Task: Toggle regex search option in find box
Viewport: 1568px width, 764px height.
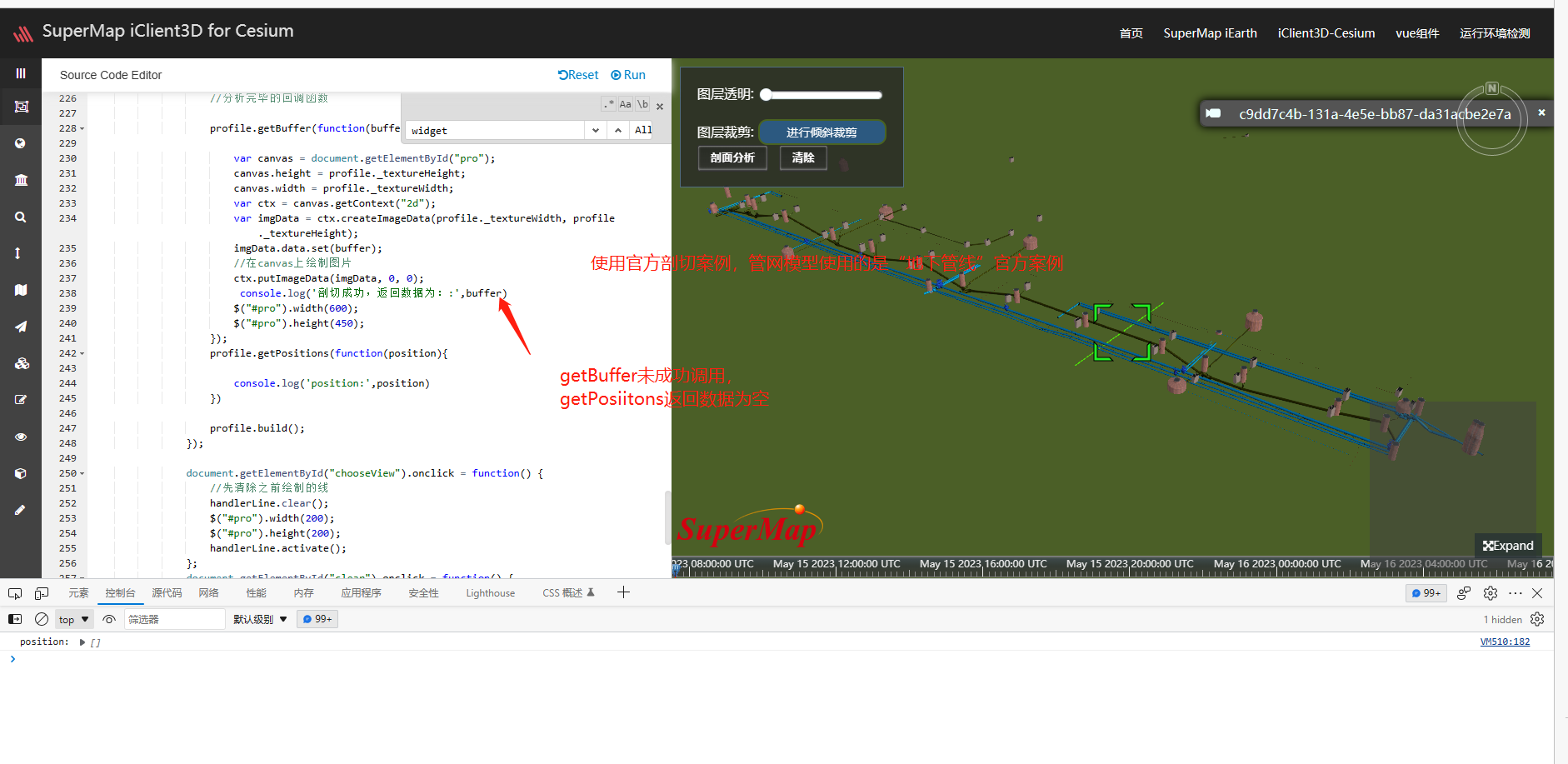Action: 608,104
